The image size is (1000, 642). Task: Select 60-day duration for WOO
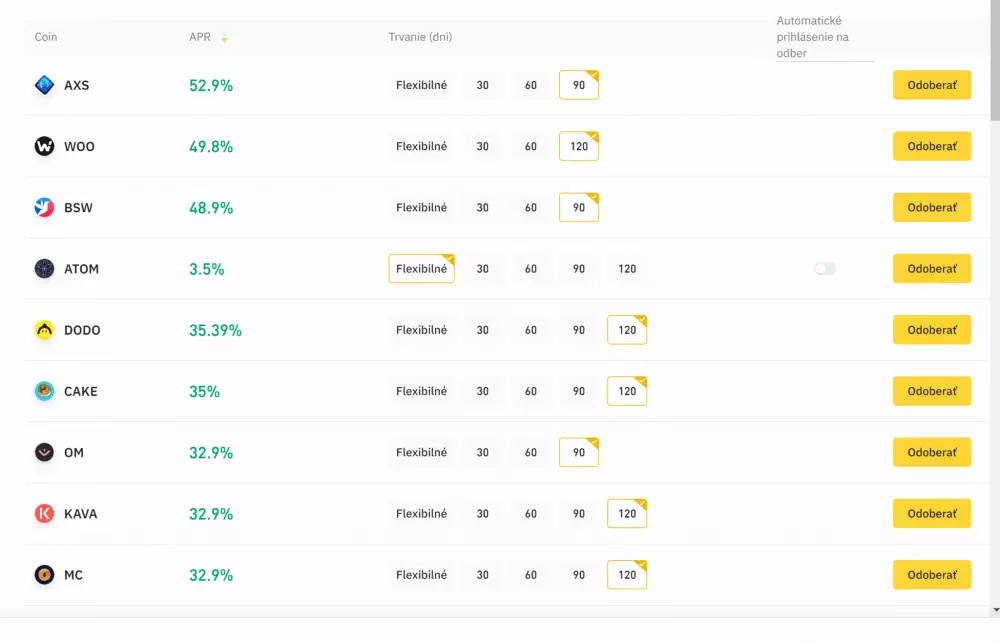click(531, 146)
